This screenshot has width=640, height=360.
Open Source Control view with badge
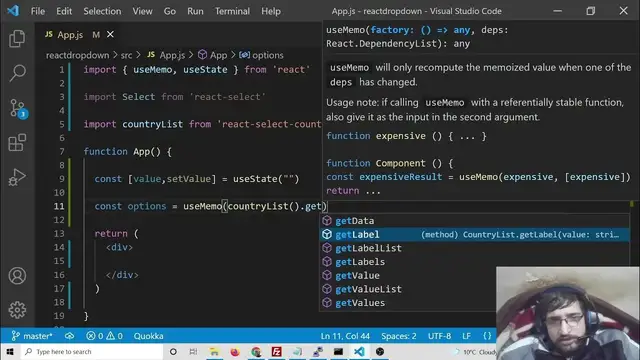point(18,109)
